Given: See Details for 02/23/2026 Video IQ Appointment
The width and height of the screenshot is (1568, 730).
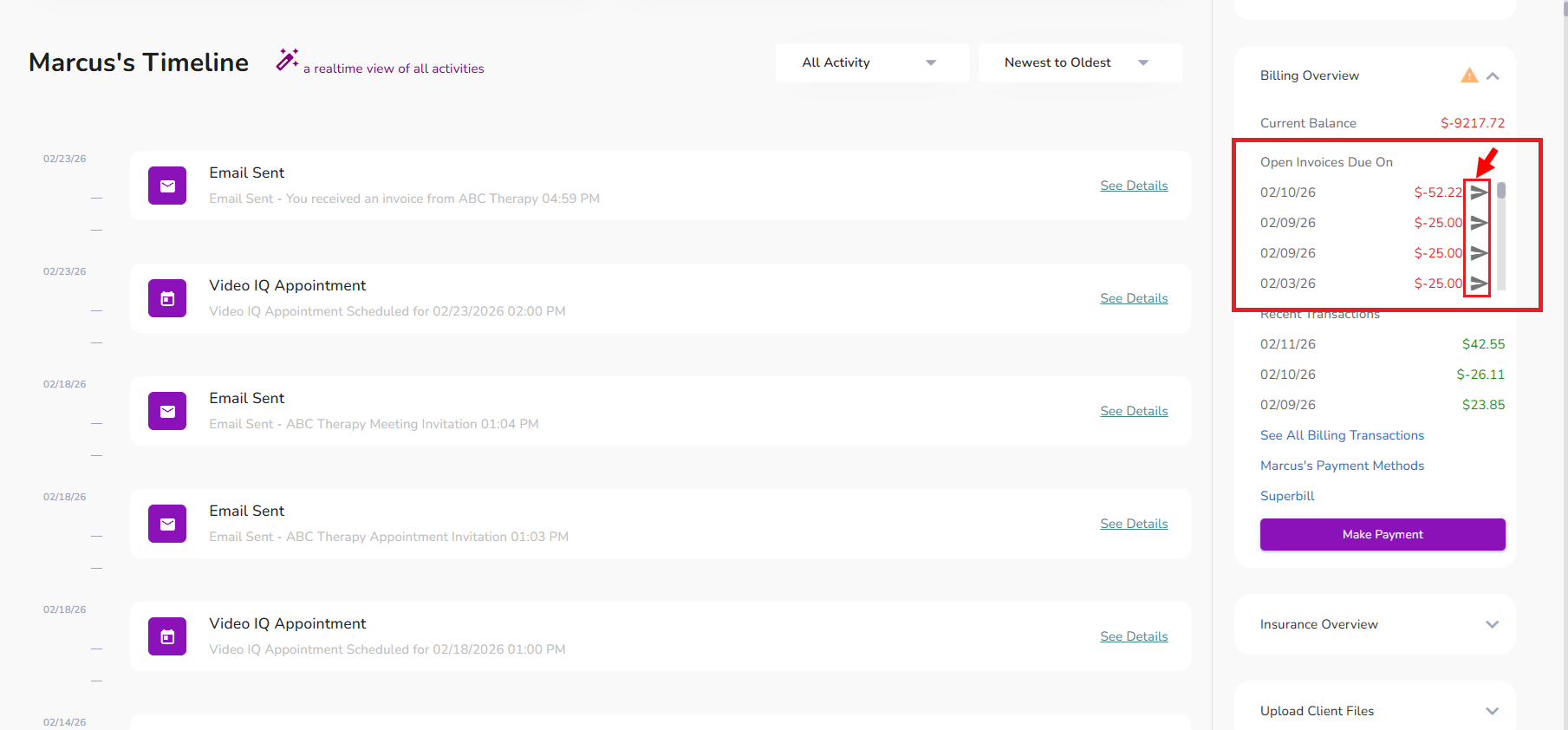Looking at the screenshot, I should [x=1134, y=298].
